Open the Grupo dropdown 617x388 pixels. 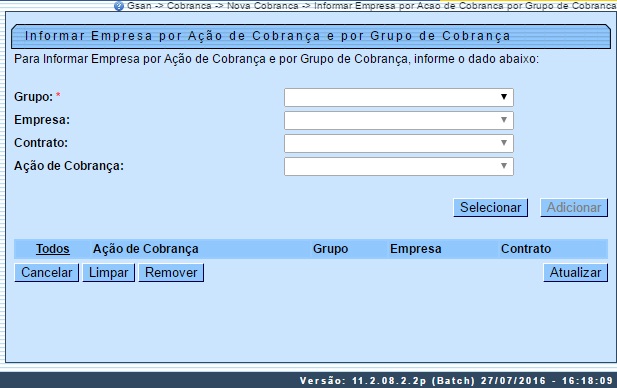399,97
